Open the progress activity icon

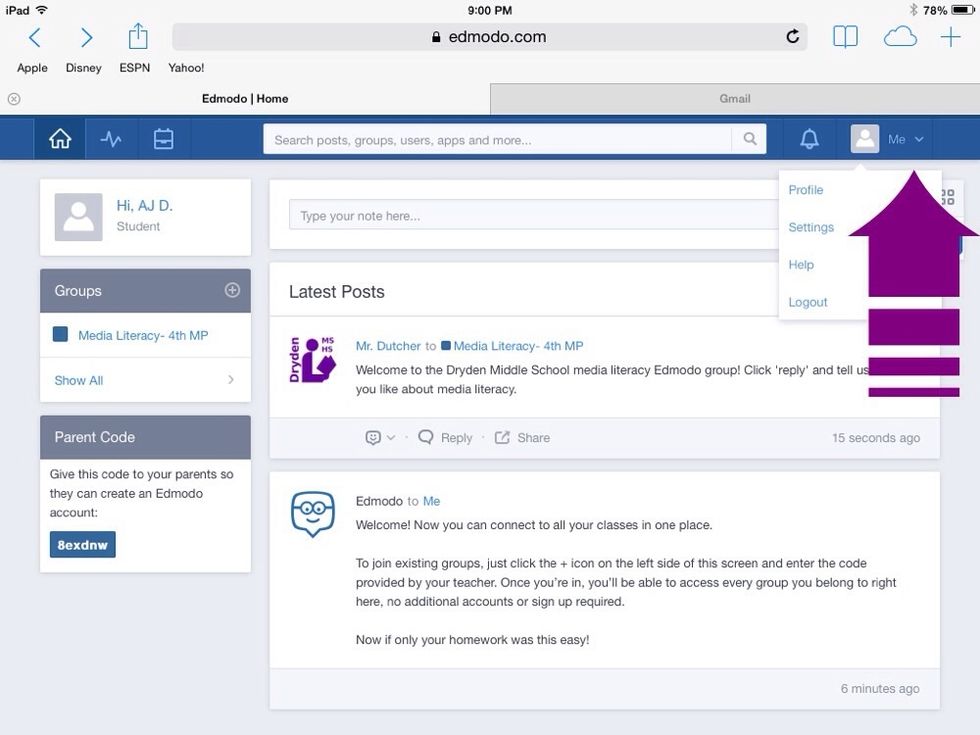(x=111, y=140)
